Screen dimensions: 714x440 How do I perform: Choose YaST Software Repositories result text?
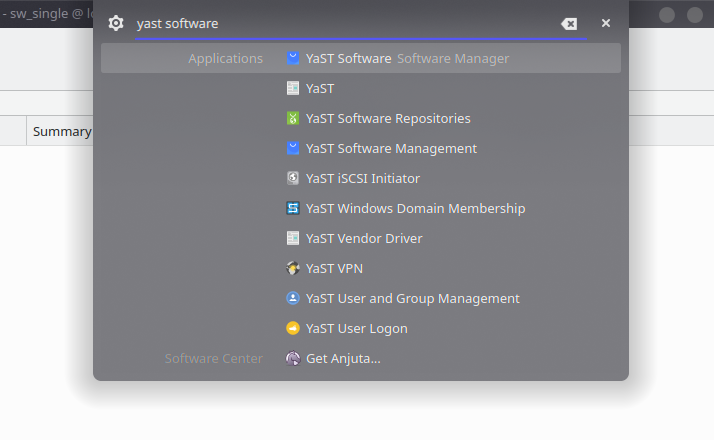388,118
